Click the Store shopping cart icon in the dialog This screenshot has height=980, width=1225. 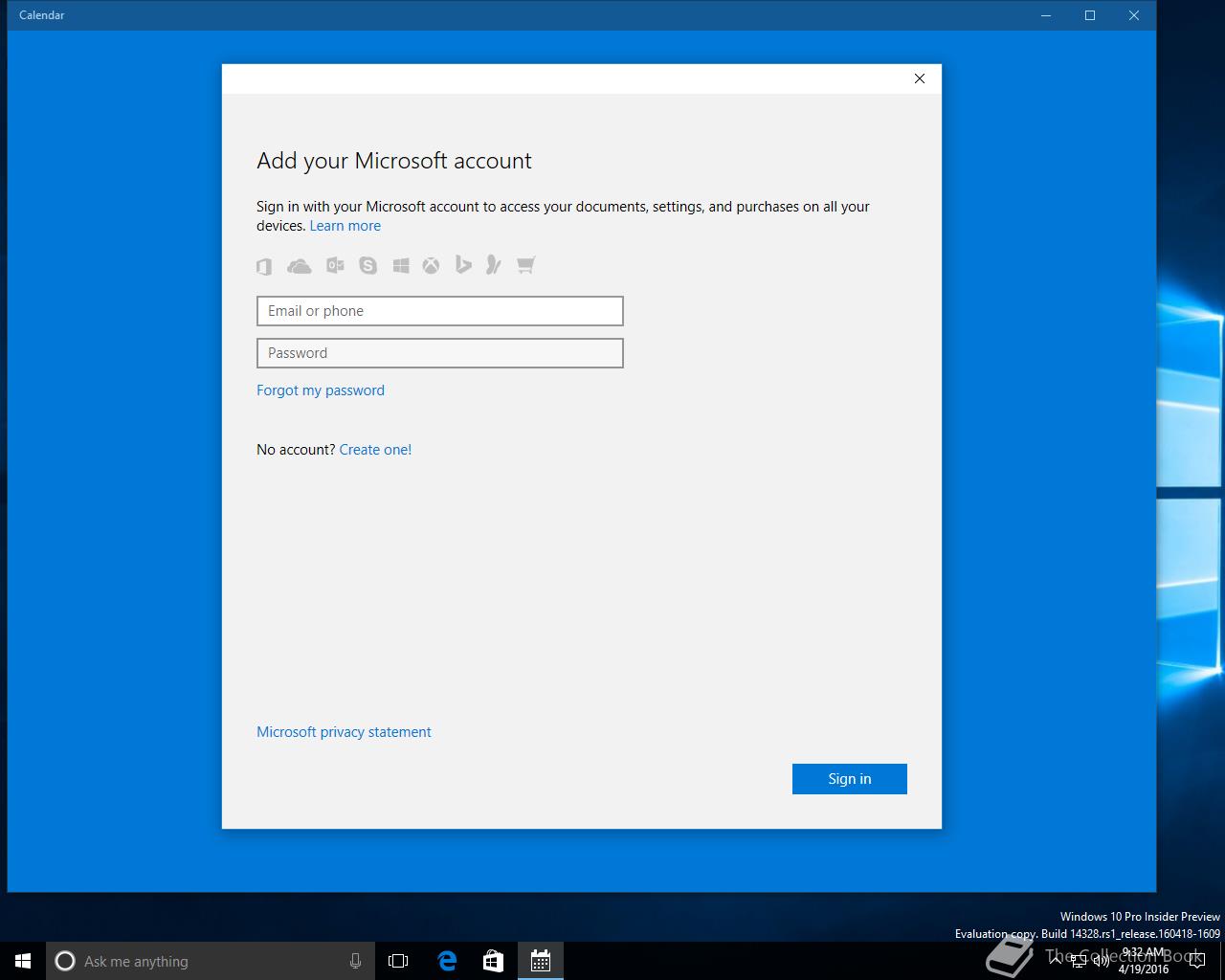click(525, 265)
